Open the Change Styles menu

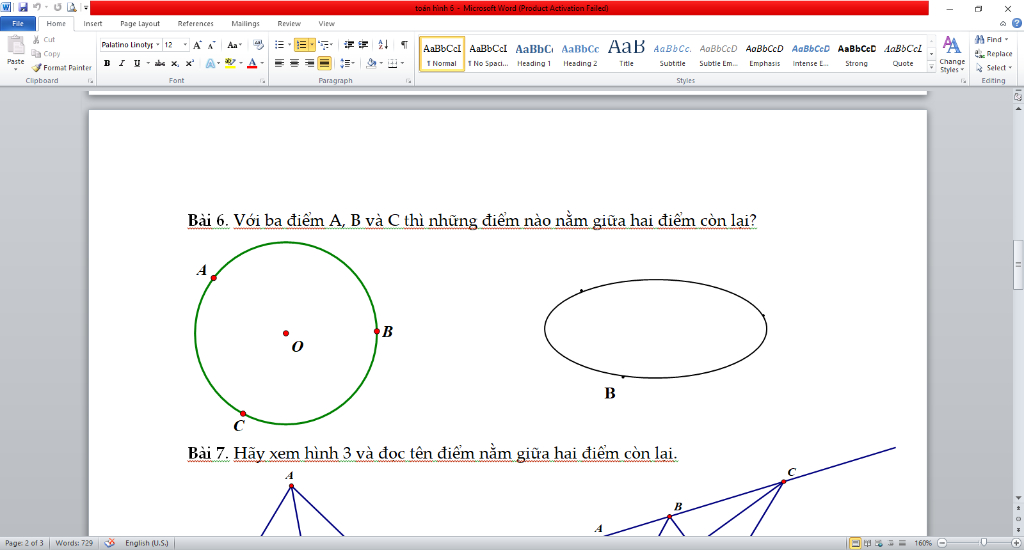[x=952, y=55]
